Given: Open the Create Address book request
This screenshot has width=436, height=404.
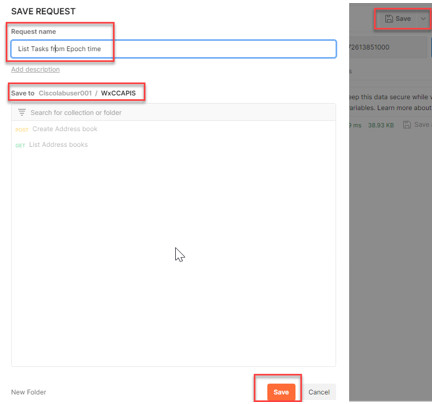Looking at the screenshot, I should point(65,129).
